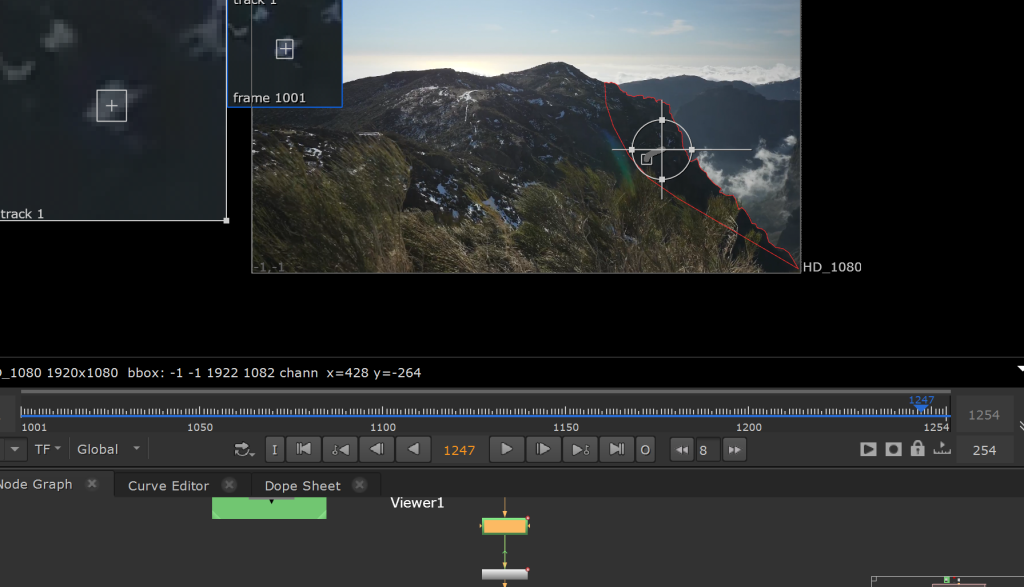This screenshot has width=1024, height=587.
Task: Click the capture viewer record icon
Action: 893,449
